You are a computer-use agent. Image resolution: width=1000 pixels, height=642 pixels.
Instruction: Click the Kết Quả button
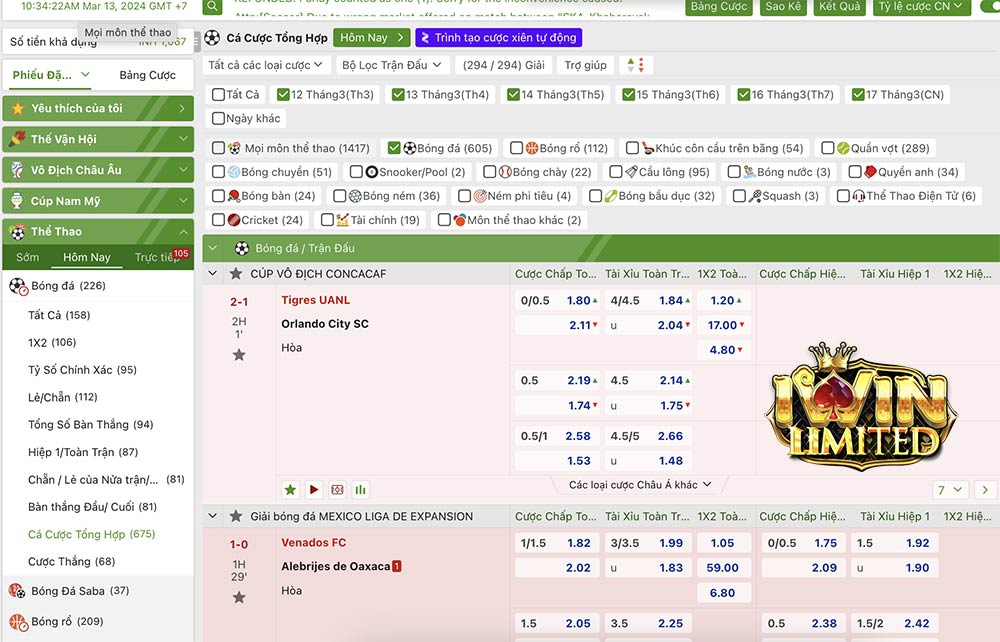point(839,7)
